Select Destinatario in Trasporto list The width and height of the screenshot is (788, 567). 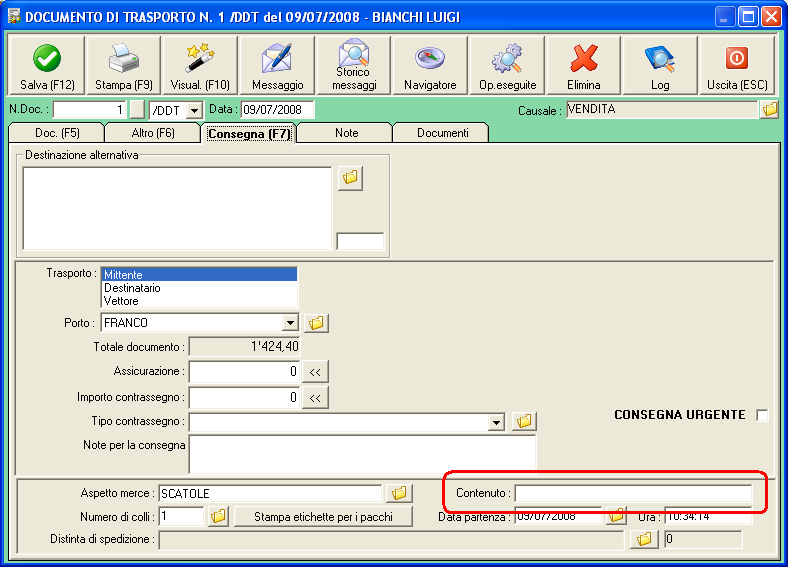(x=200, y=288)
